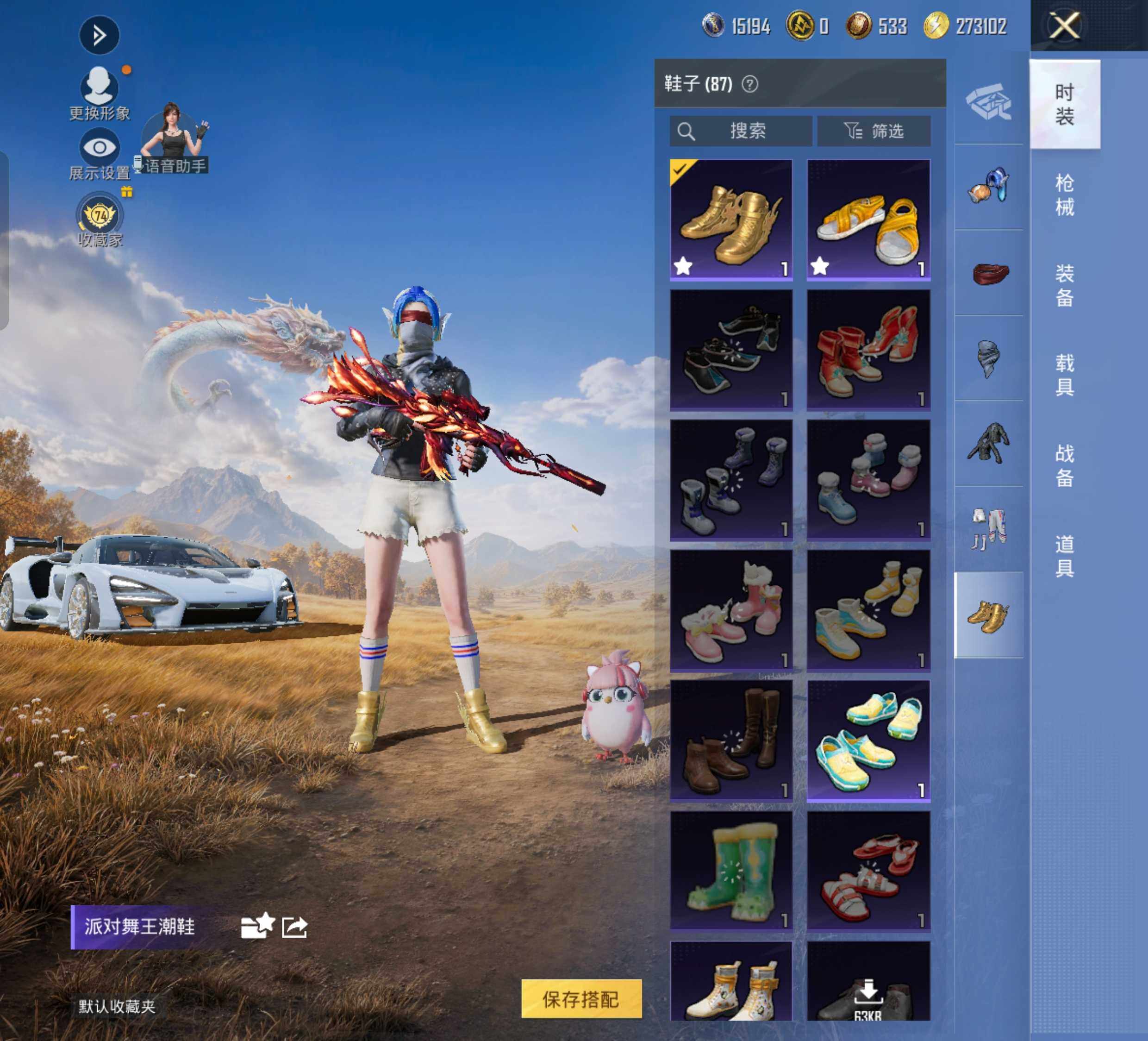Select the yellow sandals item
Screen dimensions: 1148x1041
coord(868,220)
